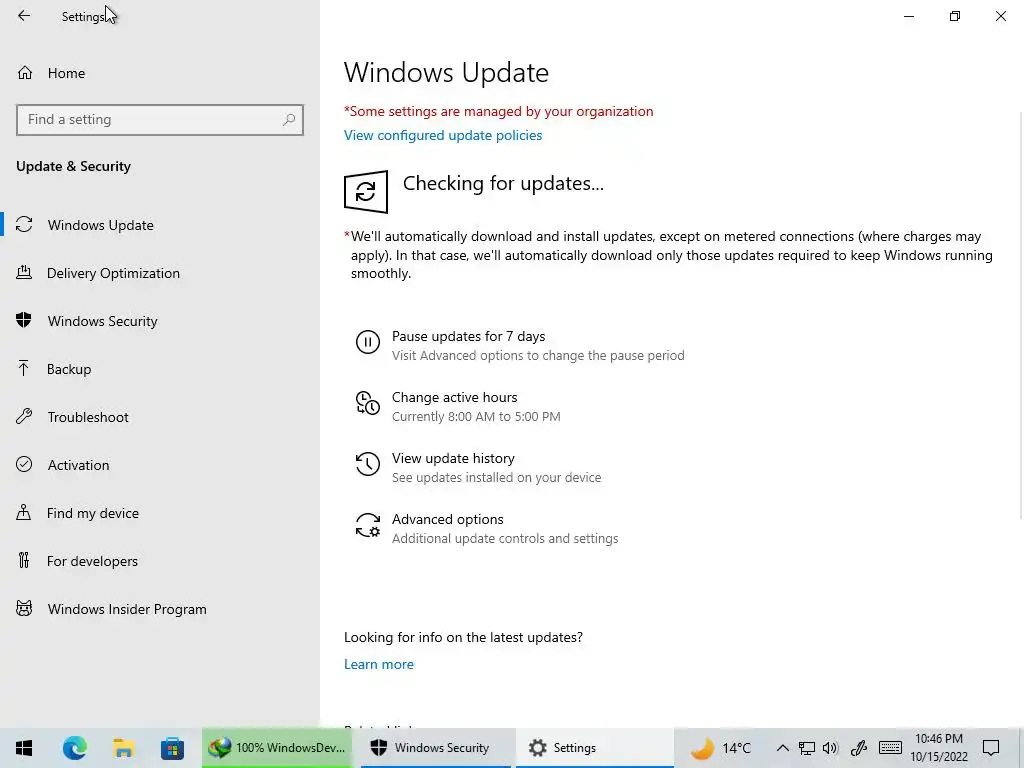This screenshot has height=768, width=1024.
Task: Click the Delivery Optimization icon
Action: [x=24, y=272]
